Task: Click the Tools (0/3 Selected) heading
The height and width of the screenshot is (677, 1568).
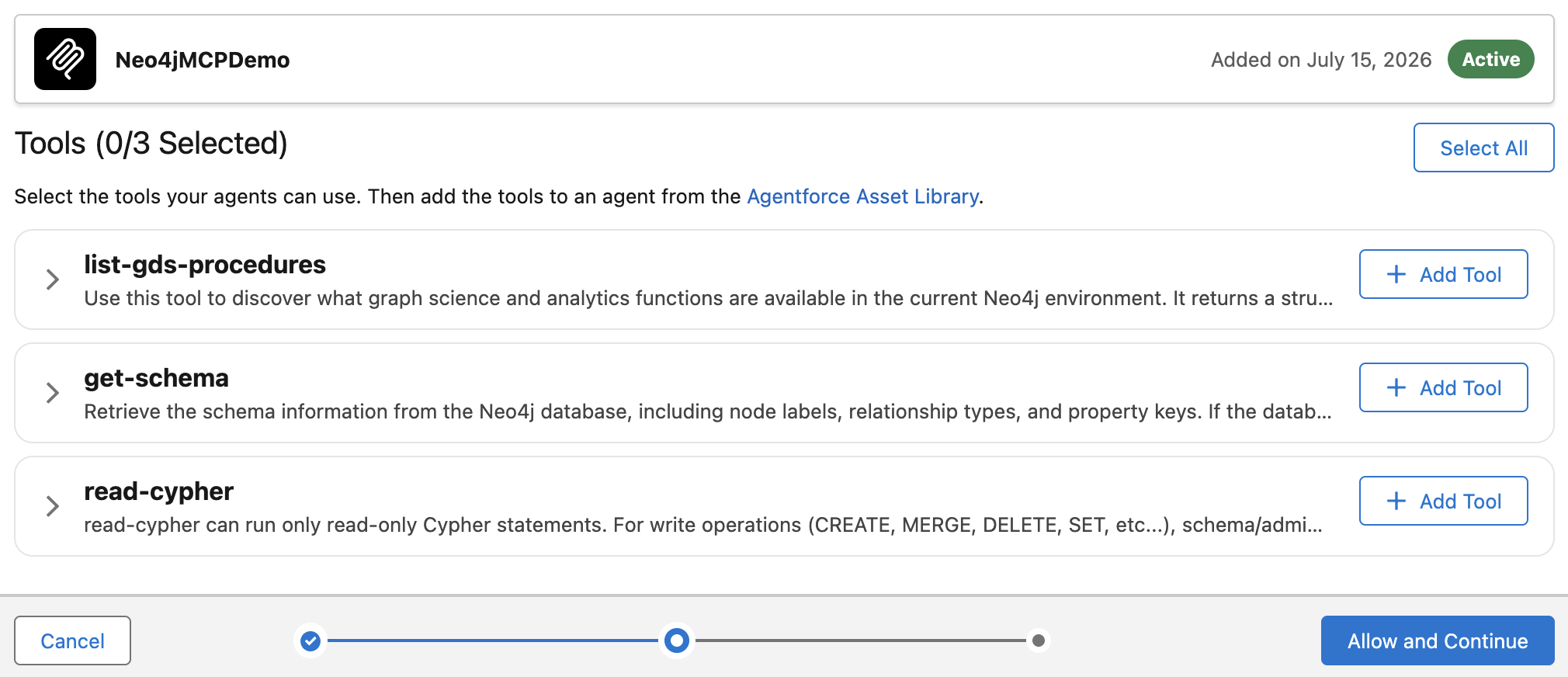Action: click(x=151, y=144)
